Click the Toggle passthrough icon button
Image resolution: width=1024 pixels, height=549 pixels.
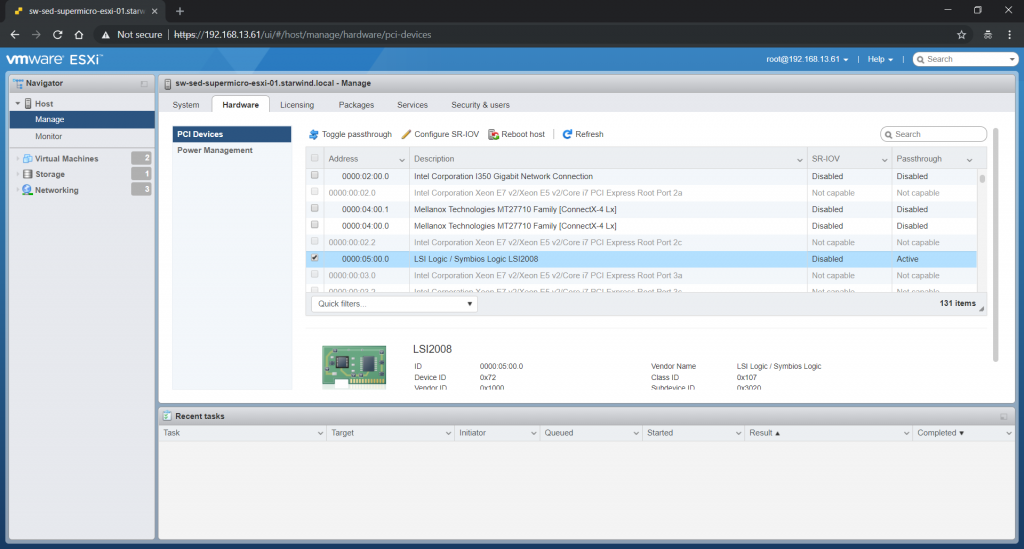350,134
